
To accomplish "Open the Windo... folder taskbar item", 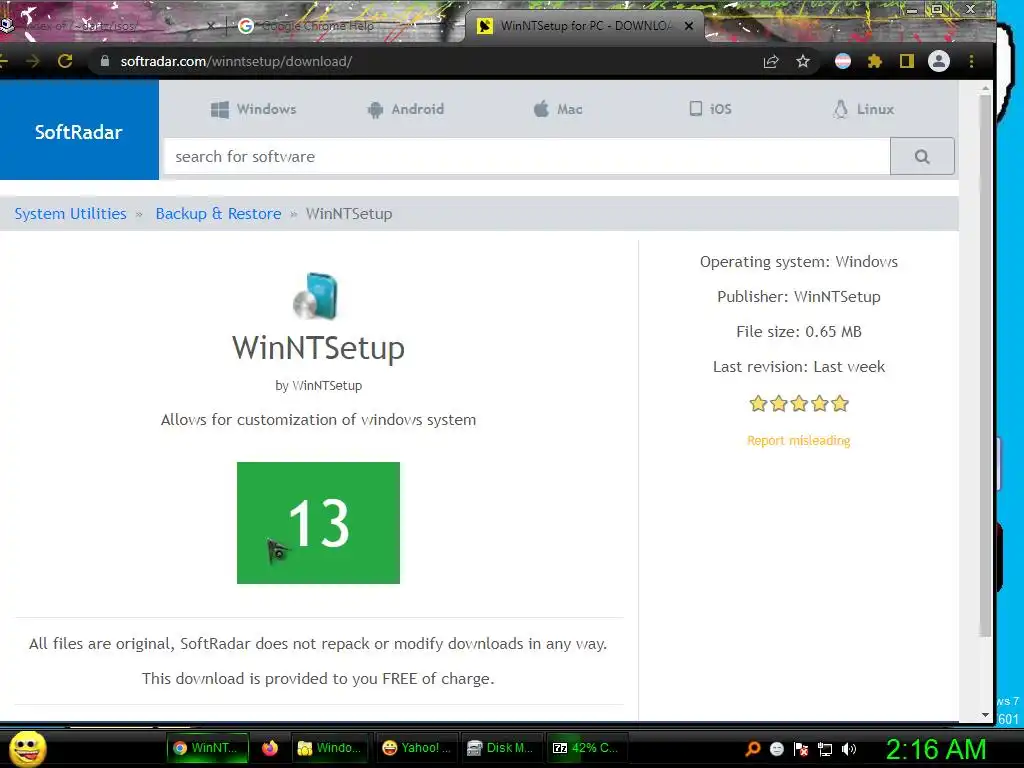I will [330, 748].
